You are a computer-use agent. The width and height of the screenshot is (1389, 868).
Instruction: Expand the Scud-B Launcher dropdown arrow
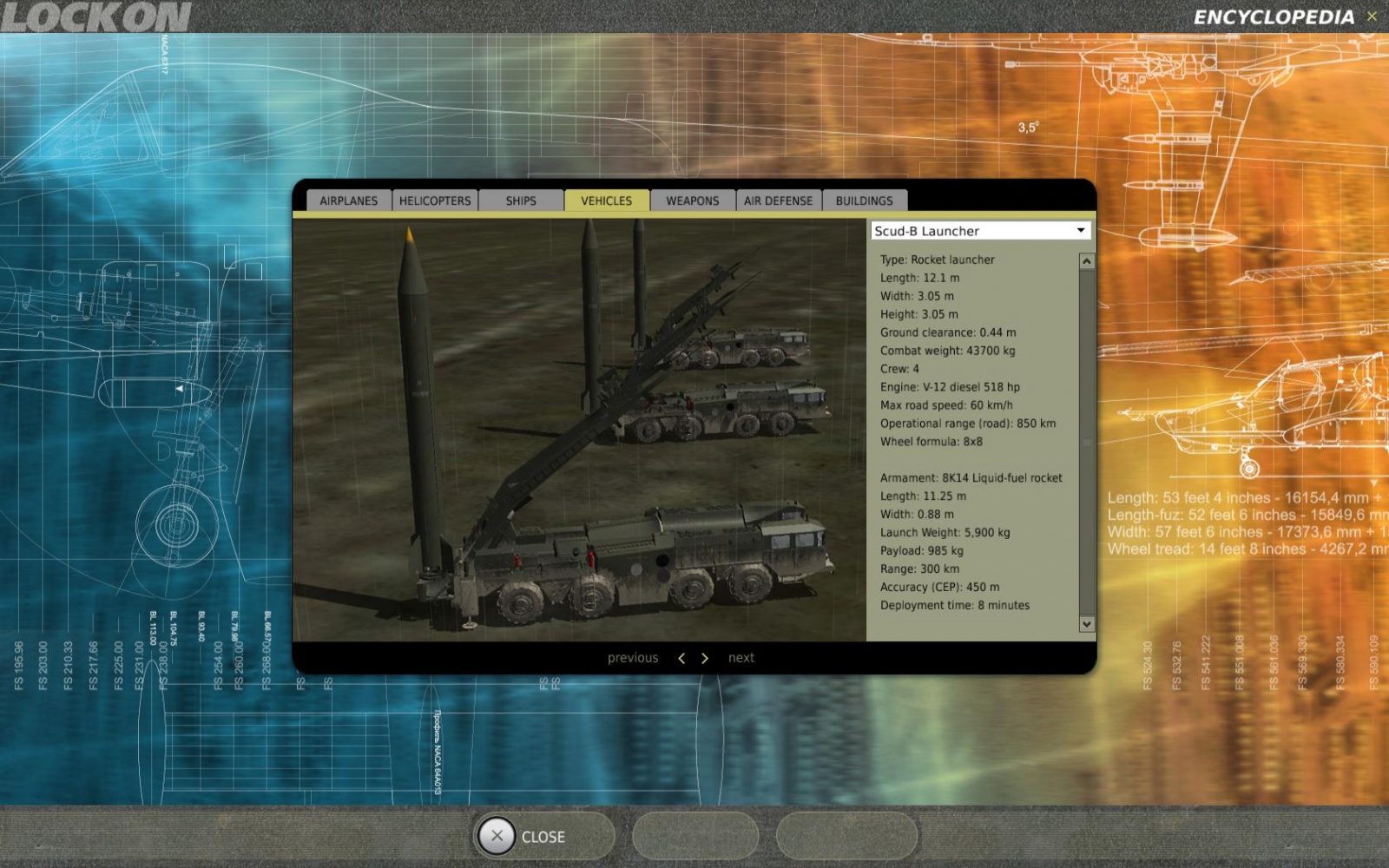click(1081, 231)
